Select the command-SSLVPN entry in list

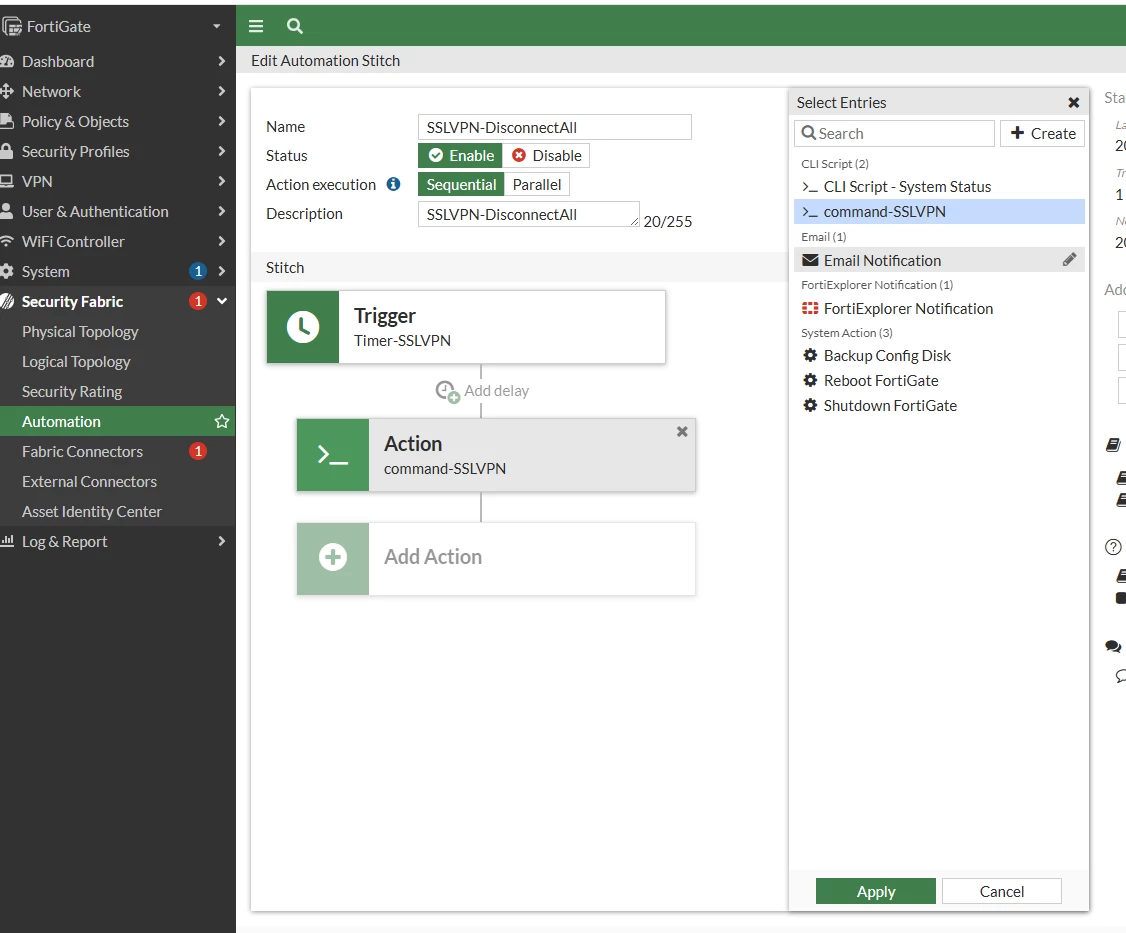click(x=939, y=212)
